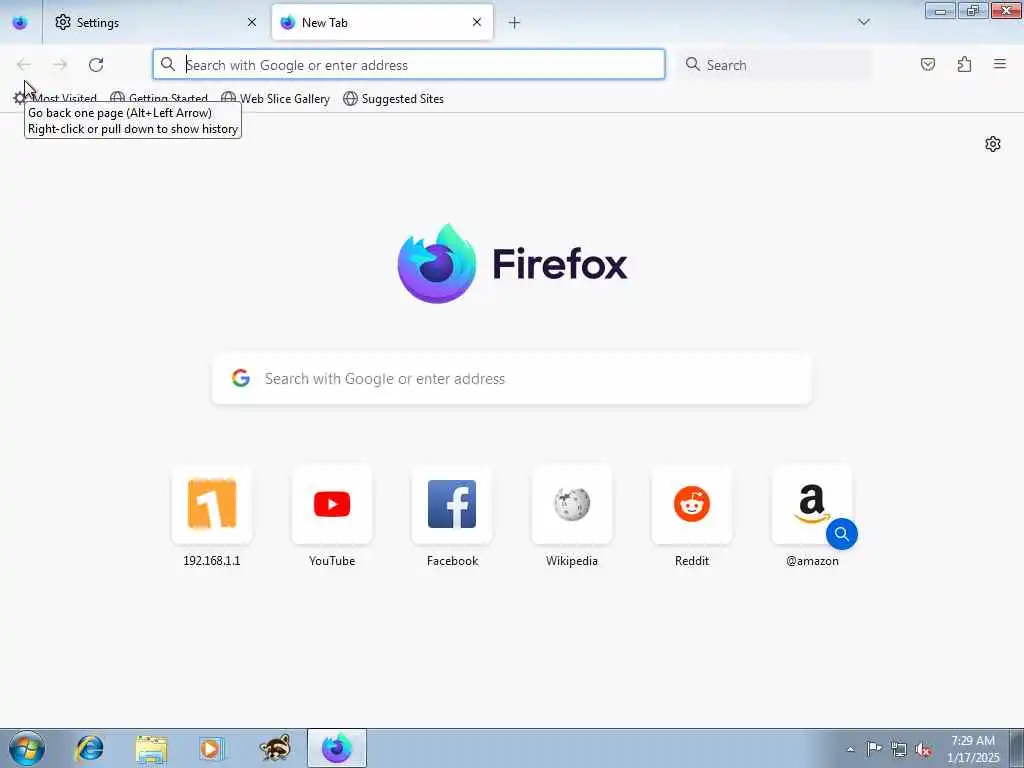The width and height of the screenshot is (1024, 768).
Task: Click the Reddit tile label
Action: pos(692,561)
